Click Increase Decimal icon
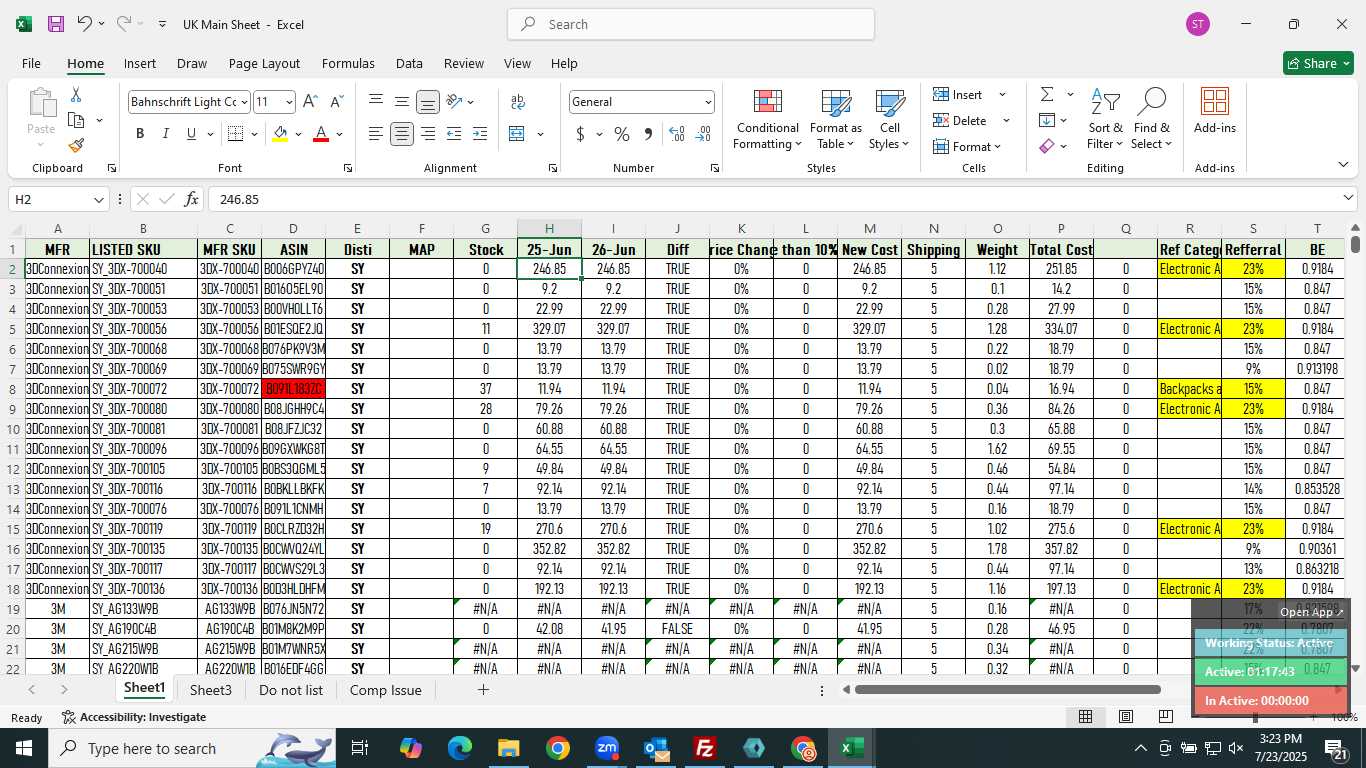Viewport: 1366px width, 768px height. (x=677, y=134)
